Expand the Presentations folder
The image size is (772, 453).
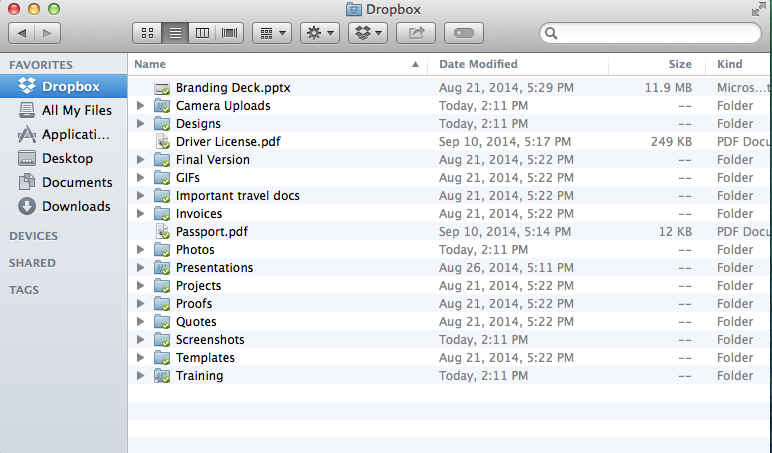click(x=140, y=267)
